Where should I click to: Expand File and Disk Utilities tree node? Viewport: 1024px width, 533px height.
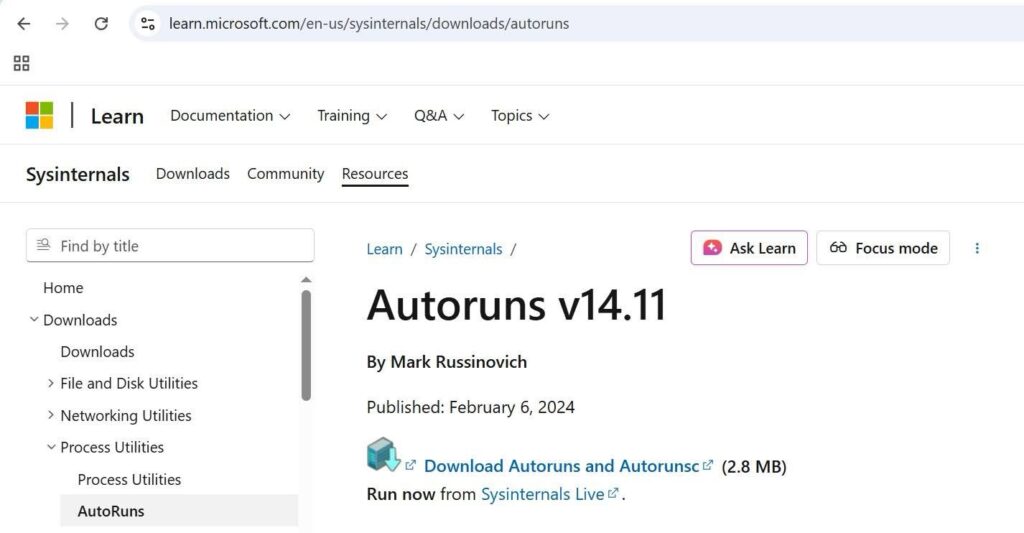51,384
